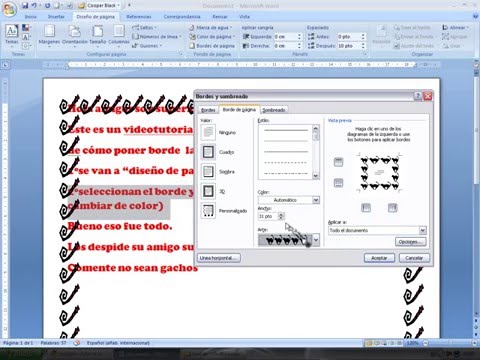
Task: Open the Arte border art dropdown
Action: (316, 240)
